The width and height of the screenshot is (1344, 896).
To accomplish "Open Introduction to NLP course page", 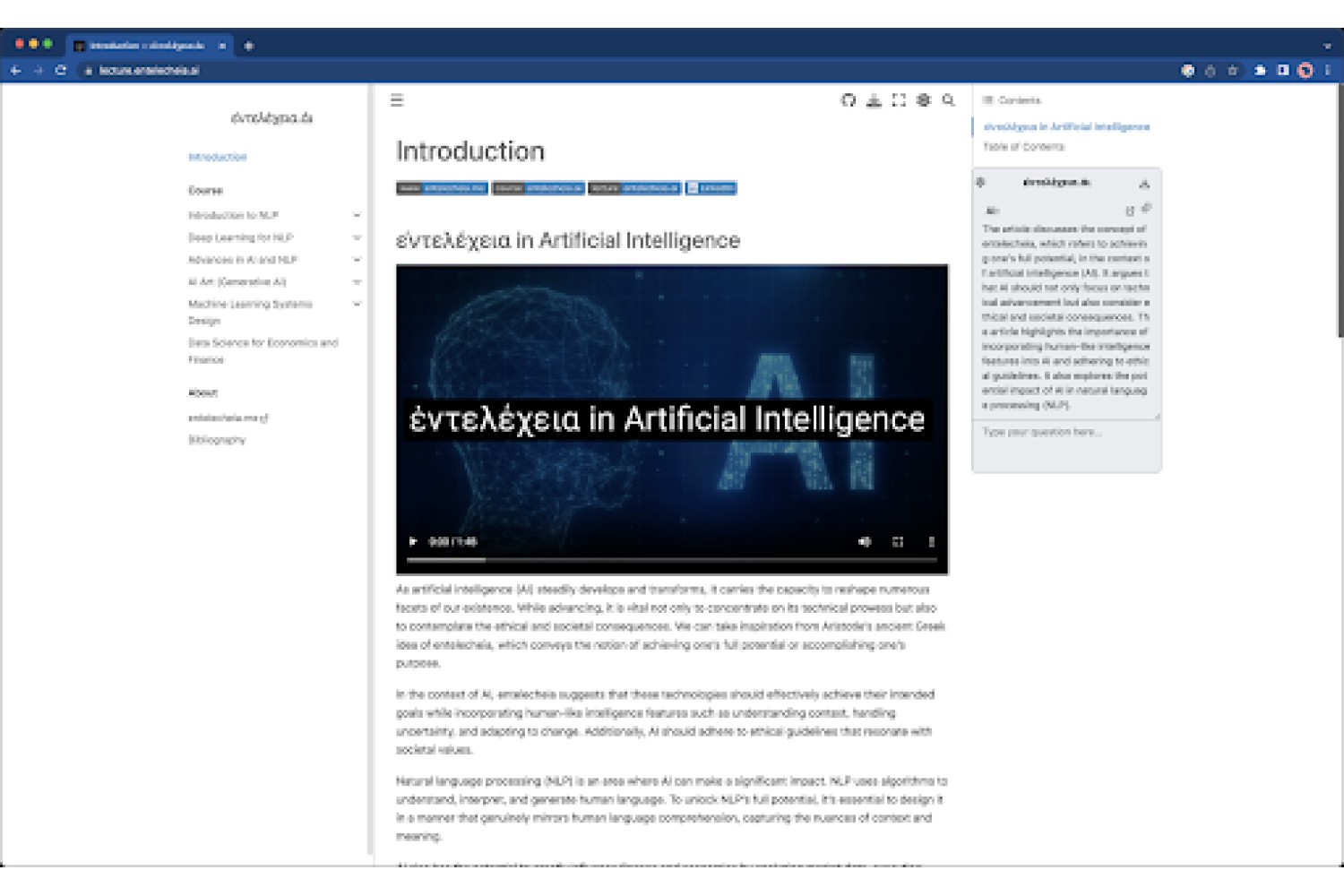I will point(233,215).
